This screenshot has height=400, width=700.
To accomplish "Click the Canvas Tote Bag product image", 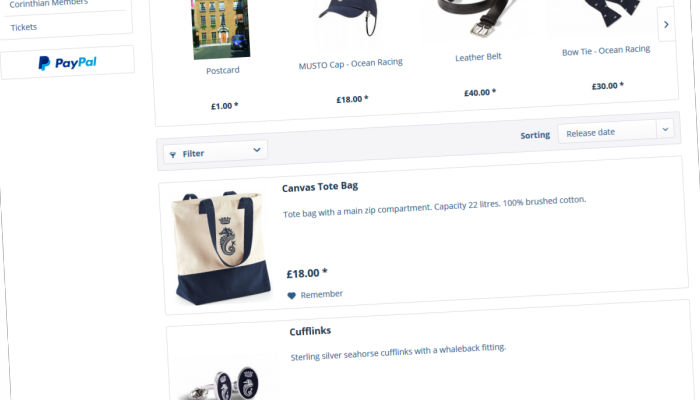I will tap(222, 248).
